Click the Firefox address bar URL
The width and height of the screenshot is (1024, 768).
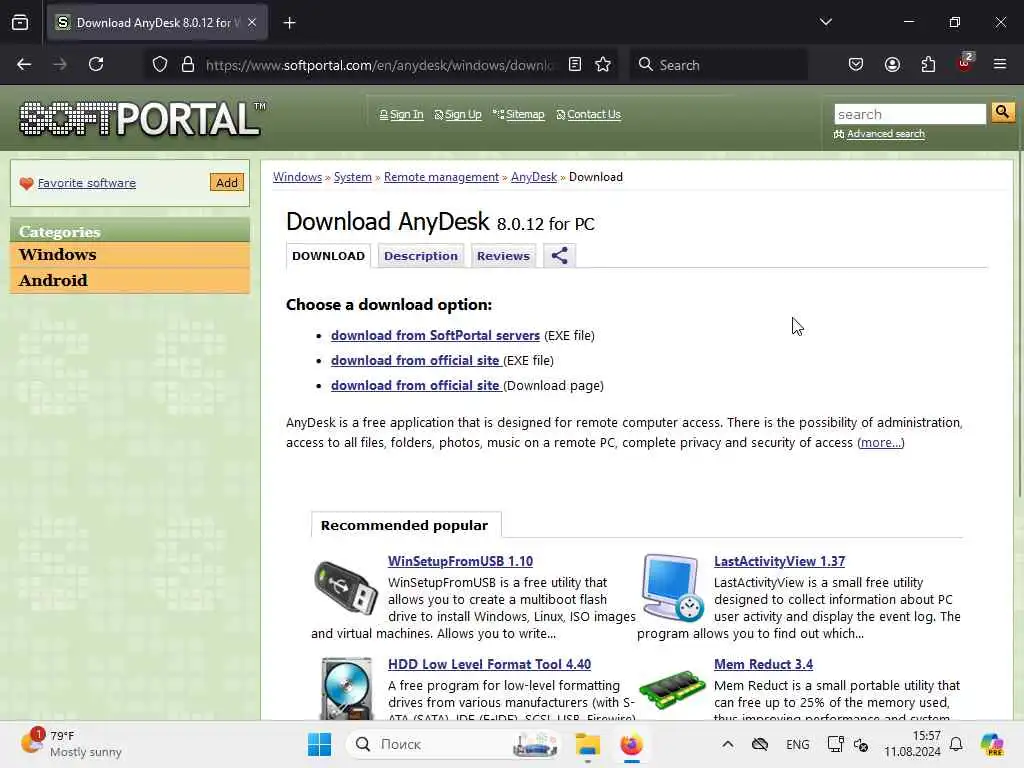(379, 65)
